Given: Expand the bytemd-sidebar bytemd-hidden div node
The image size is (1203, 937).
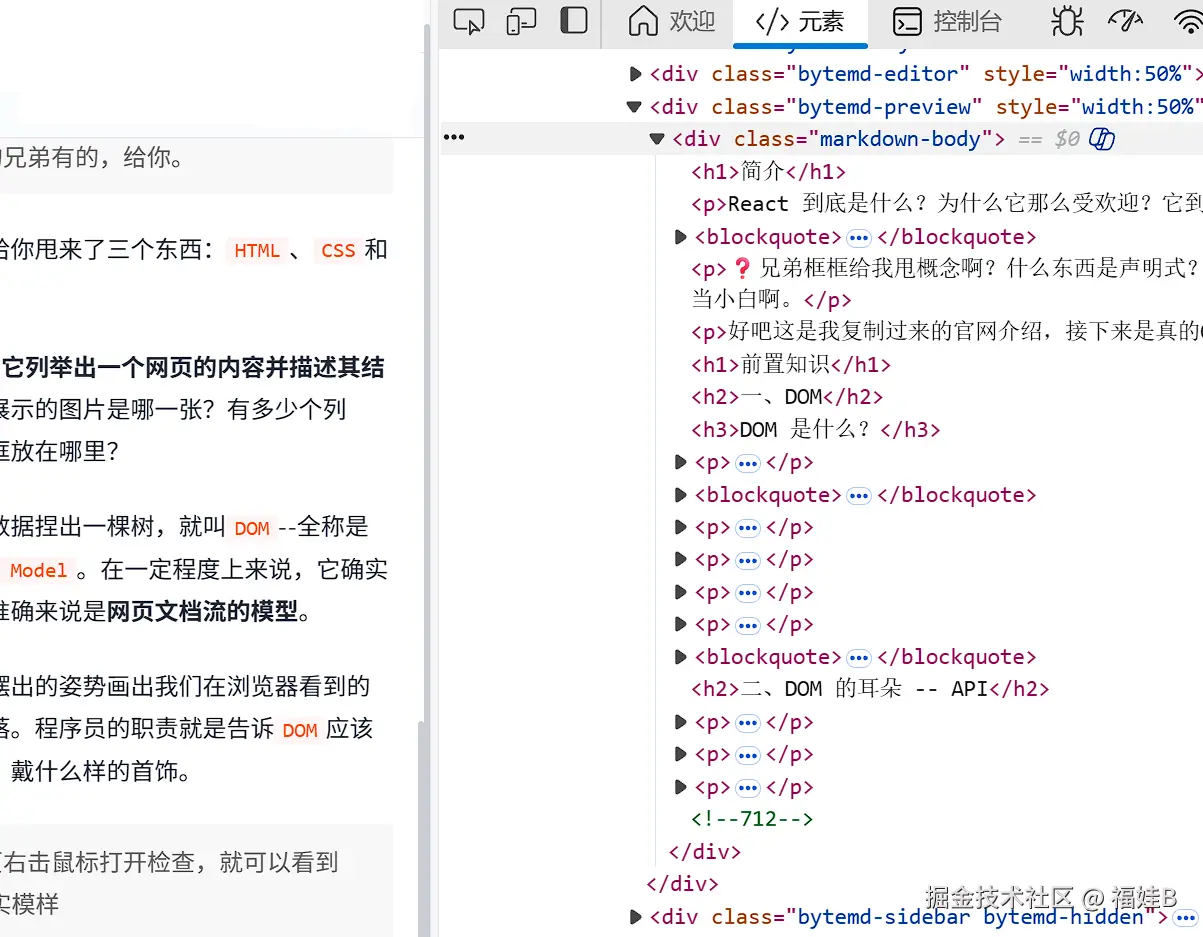Looking at the screenshot, I should pyautogui.click(x=635, y=917).
